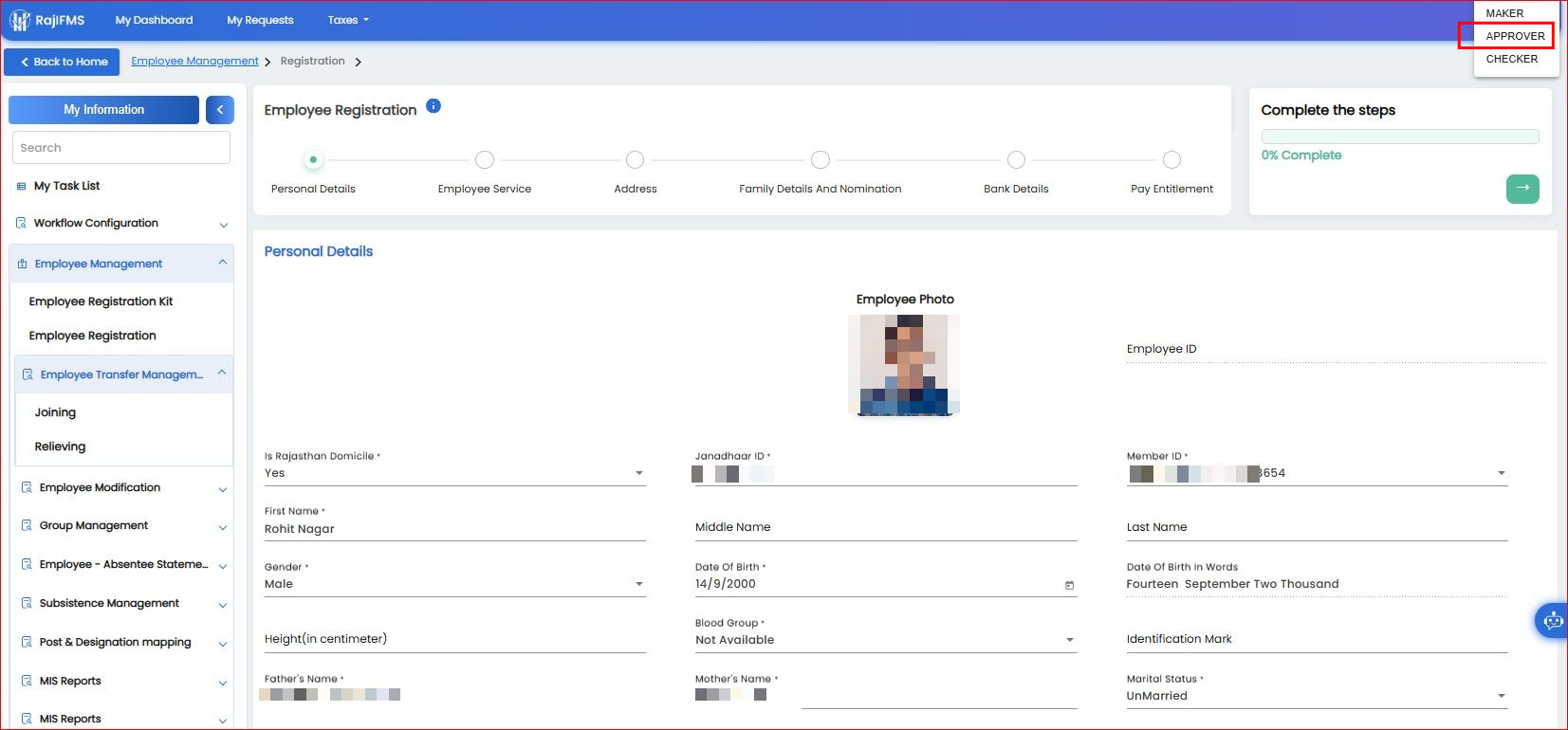The width and height of the screenshot is (1568, 730).
Task: Click the sidebar Search field
Action: pyautogui.click(x=121, y=148)
